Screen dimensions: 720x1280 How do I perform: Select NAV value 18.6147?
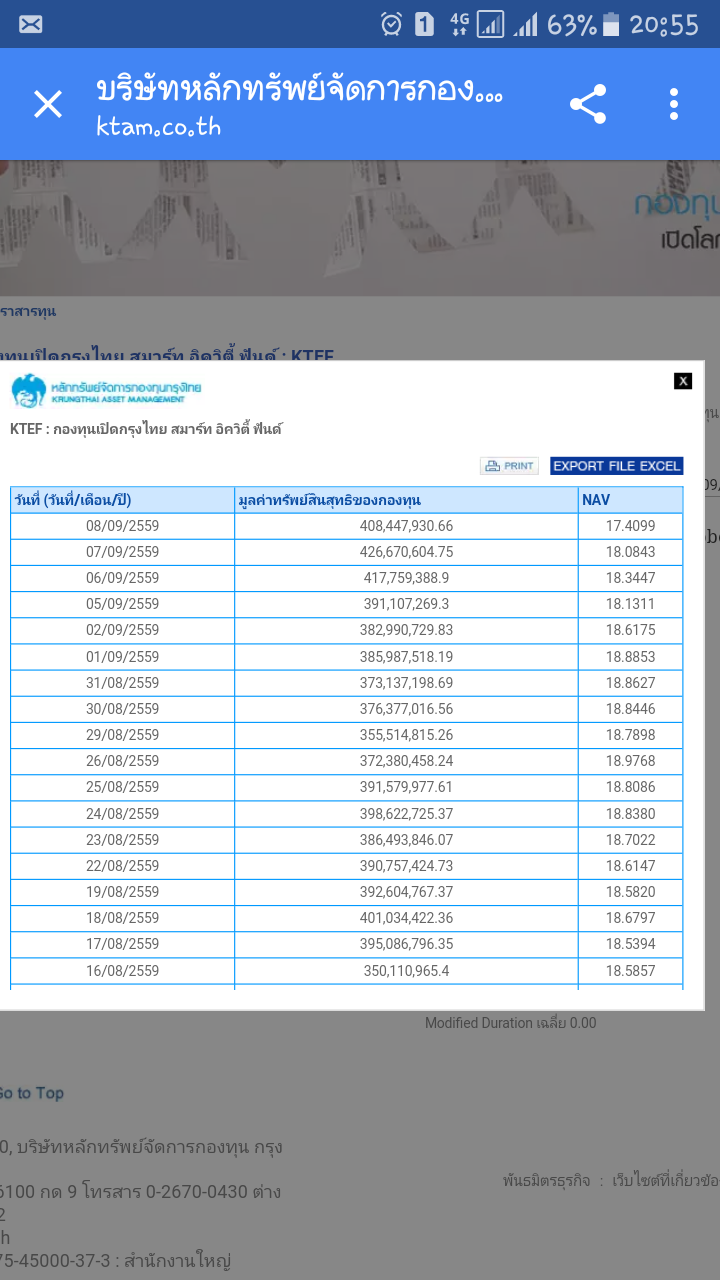[x=631, y=866]
